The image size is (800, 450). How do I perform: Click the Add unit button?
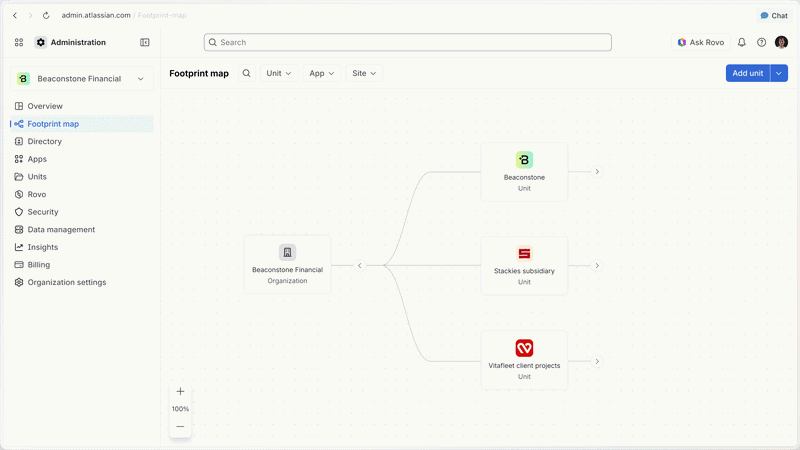748,73
